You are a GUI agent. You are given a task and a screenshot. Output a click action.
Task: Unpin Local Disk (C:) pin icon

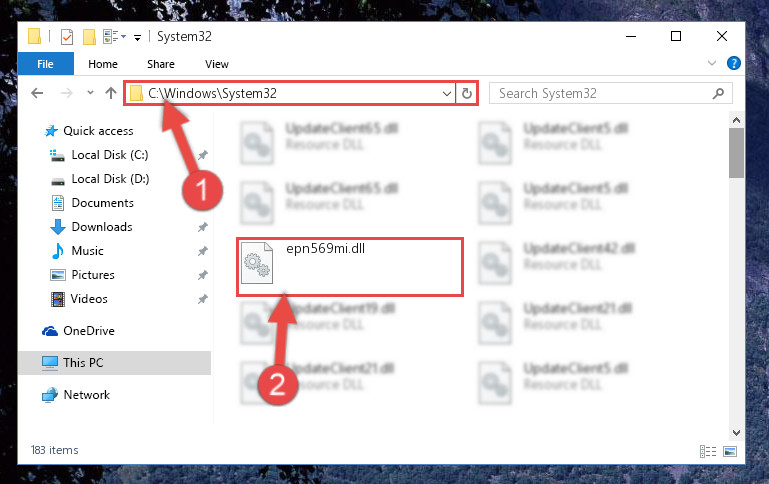(203, 155)
